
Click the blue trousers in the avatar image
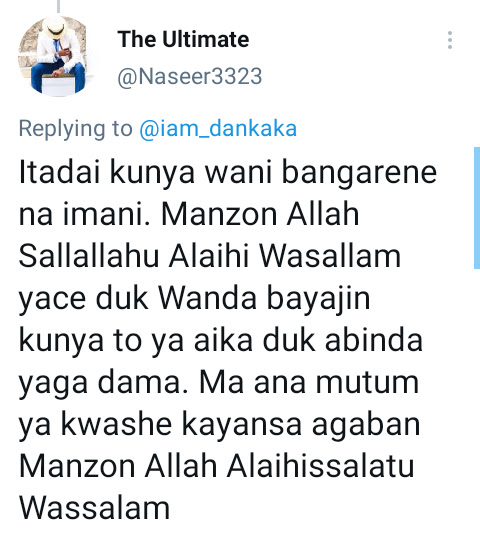[x=58, y=77]
